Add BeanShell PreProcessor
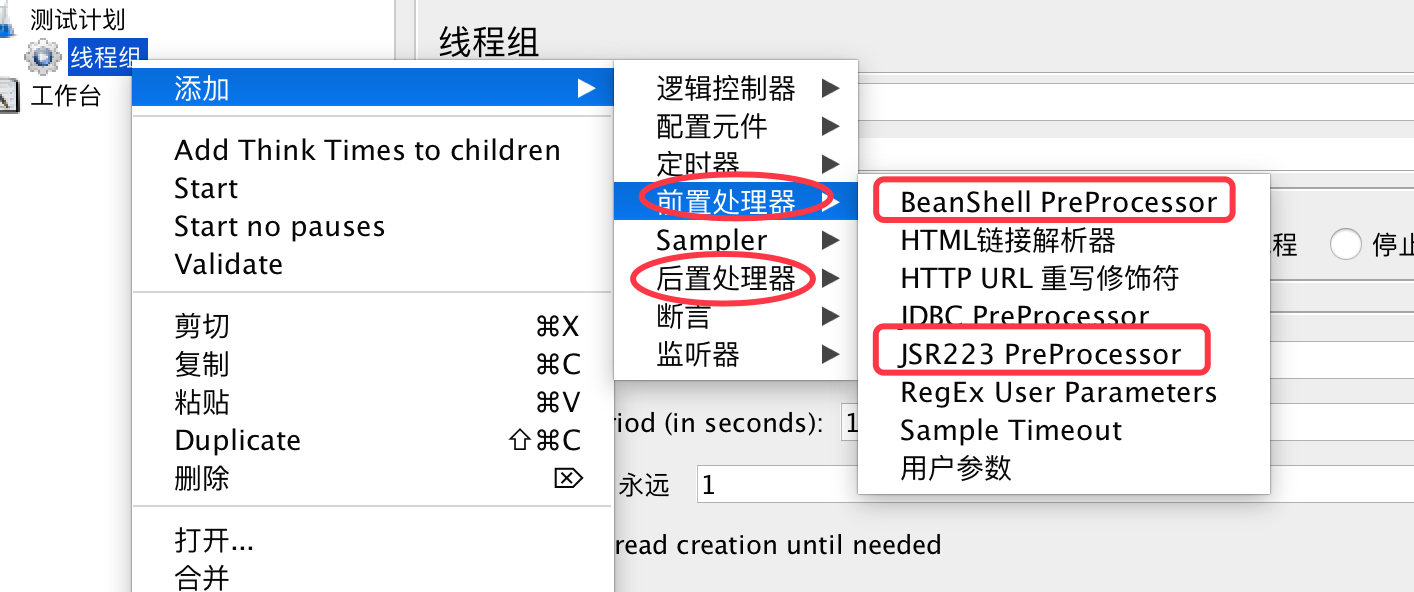The image size is (1414, 592). 1064,202
